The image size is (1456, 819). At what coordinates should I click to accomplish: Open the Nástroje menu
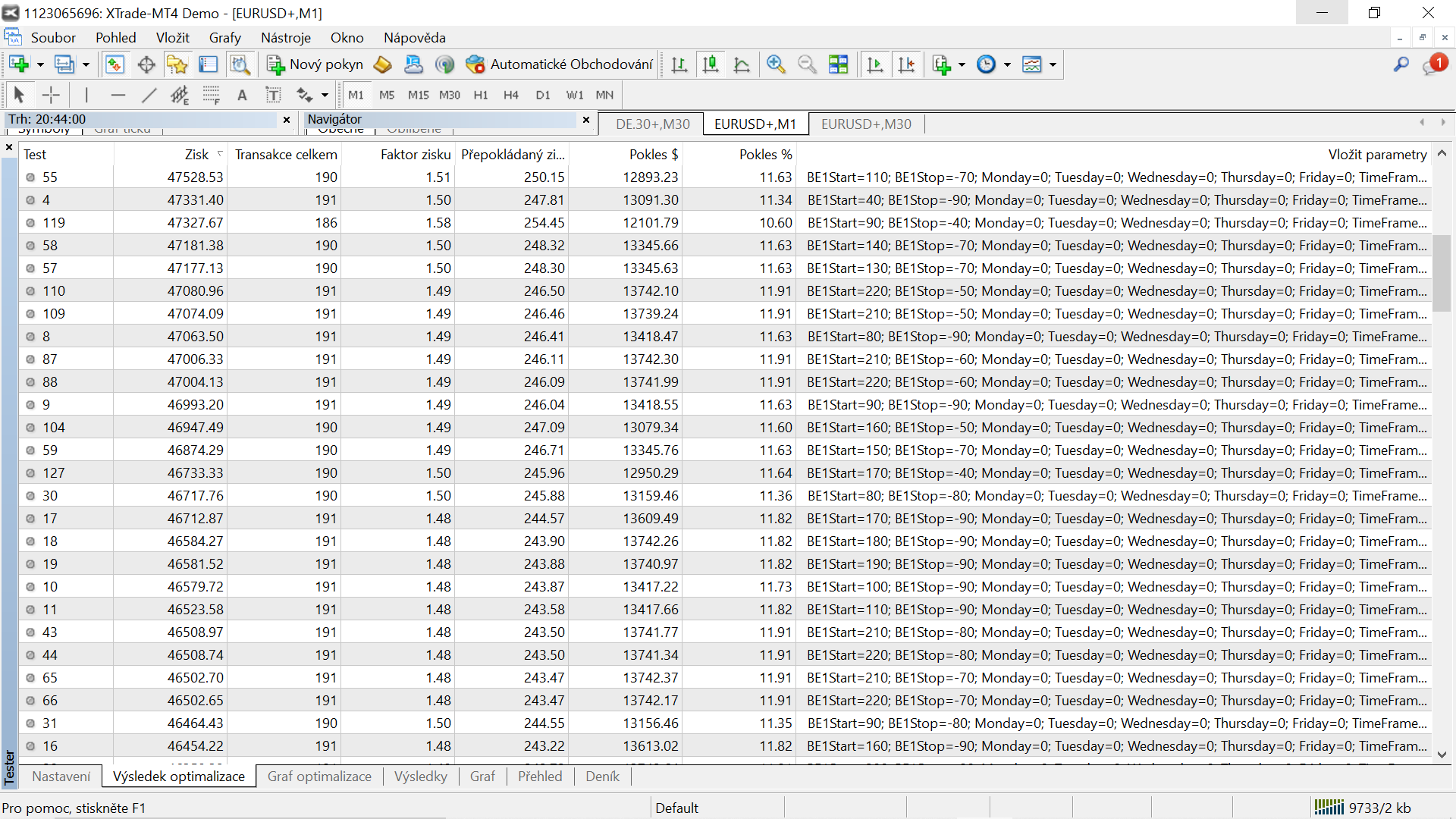pos(285,38)
